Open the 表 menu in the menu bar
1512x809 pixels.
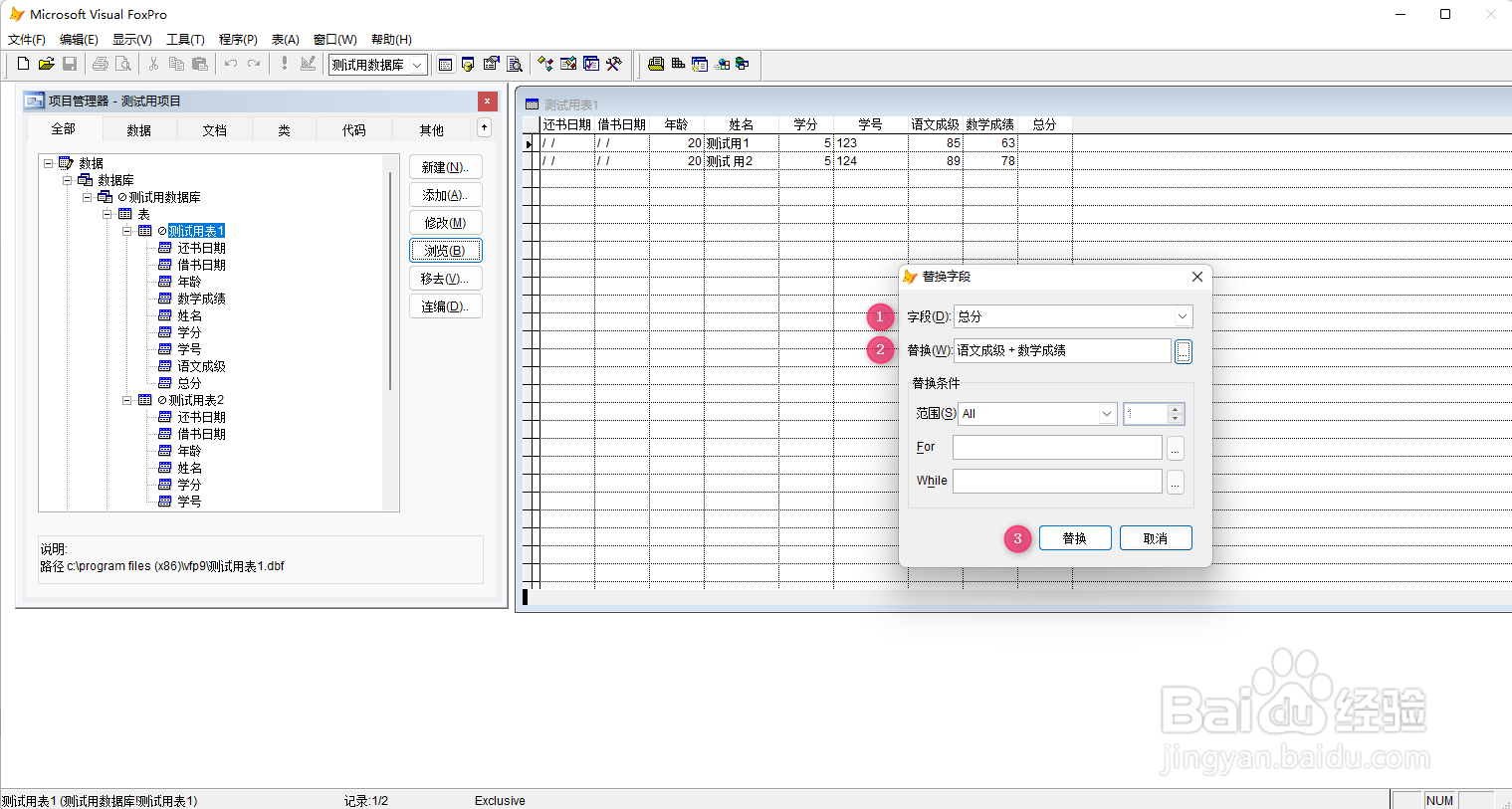click(285, 39)
